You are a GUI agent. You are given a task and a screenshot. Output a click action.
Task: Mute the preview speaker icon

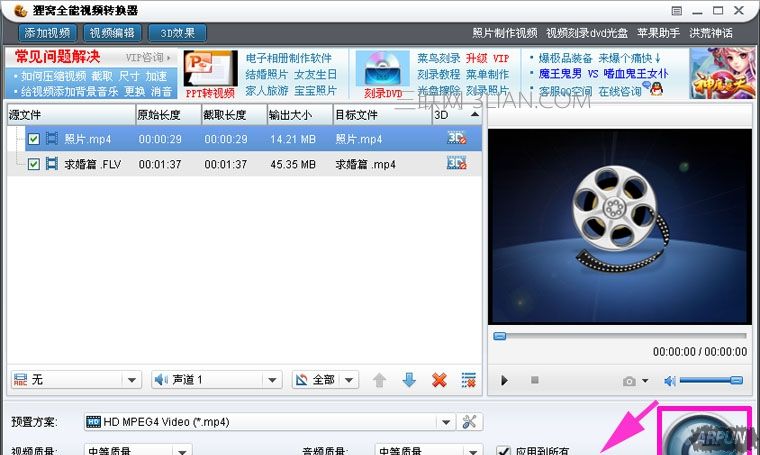[x=670, y=381]
